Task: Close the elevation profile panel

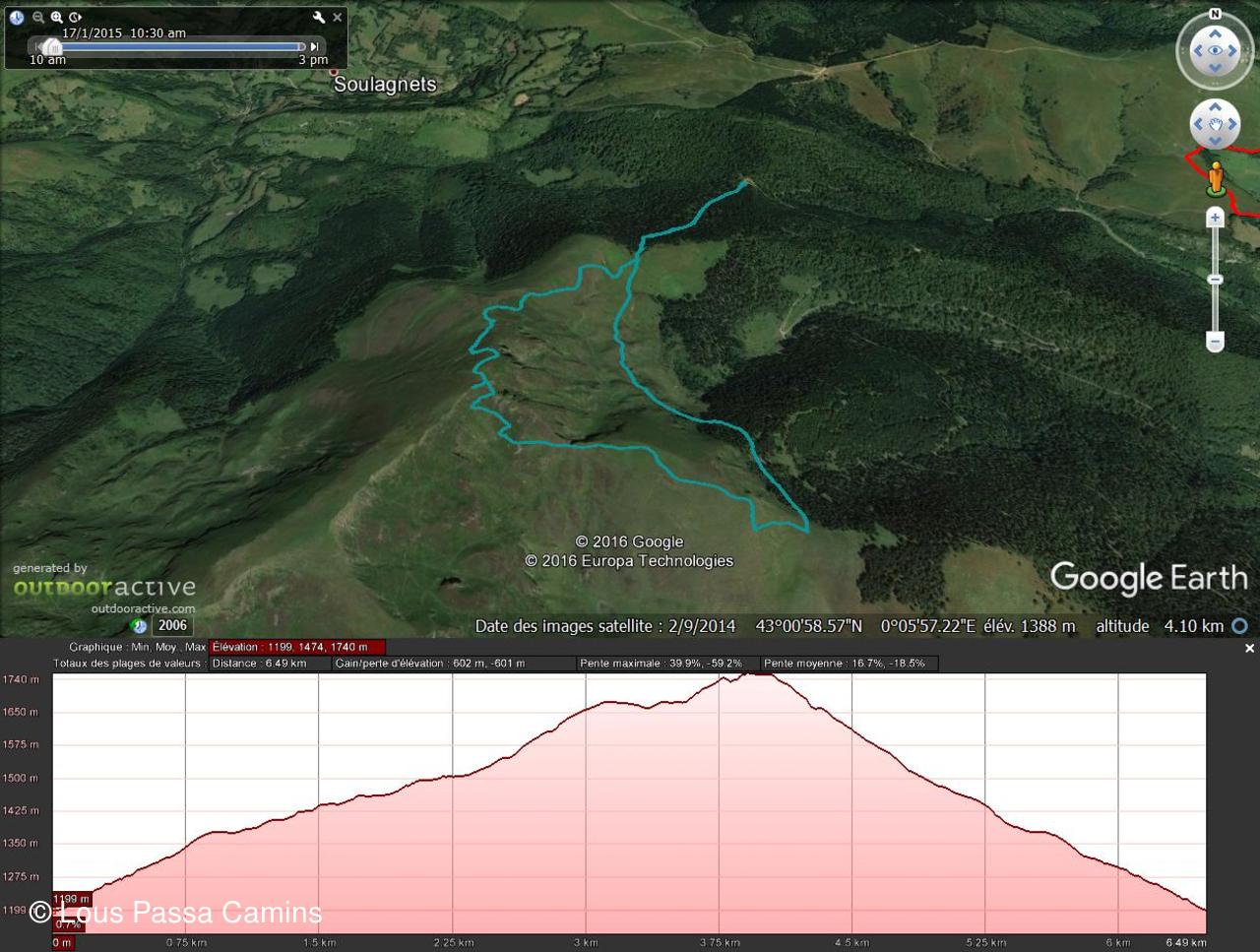Action: coord(1249,648)
